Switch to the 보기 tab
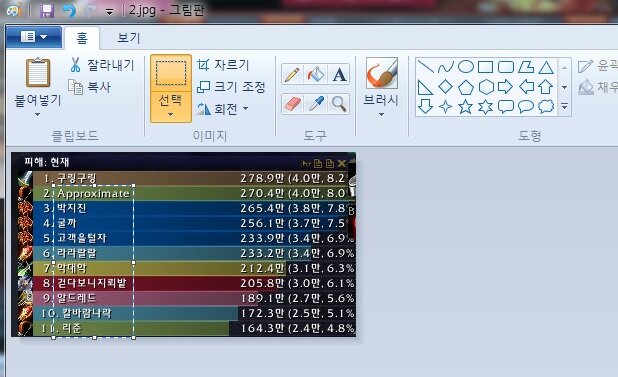This screenshot has height=377, width=618. point(128,38)
